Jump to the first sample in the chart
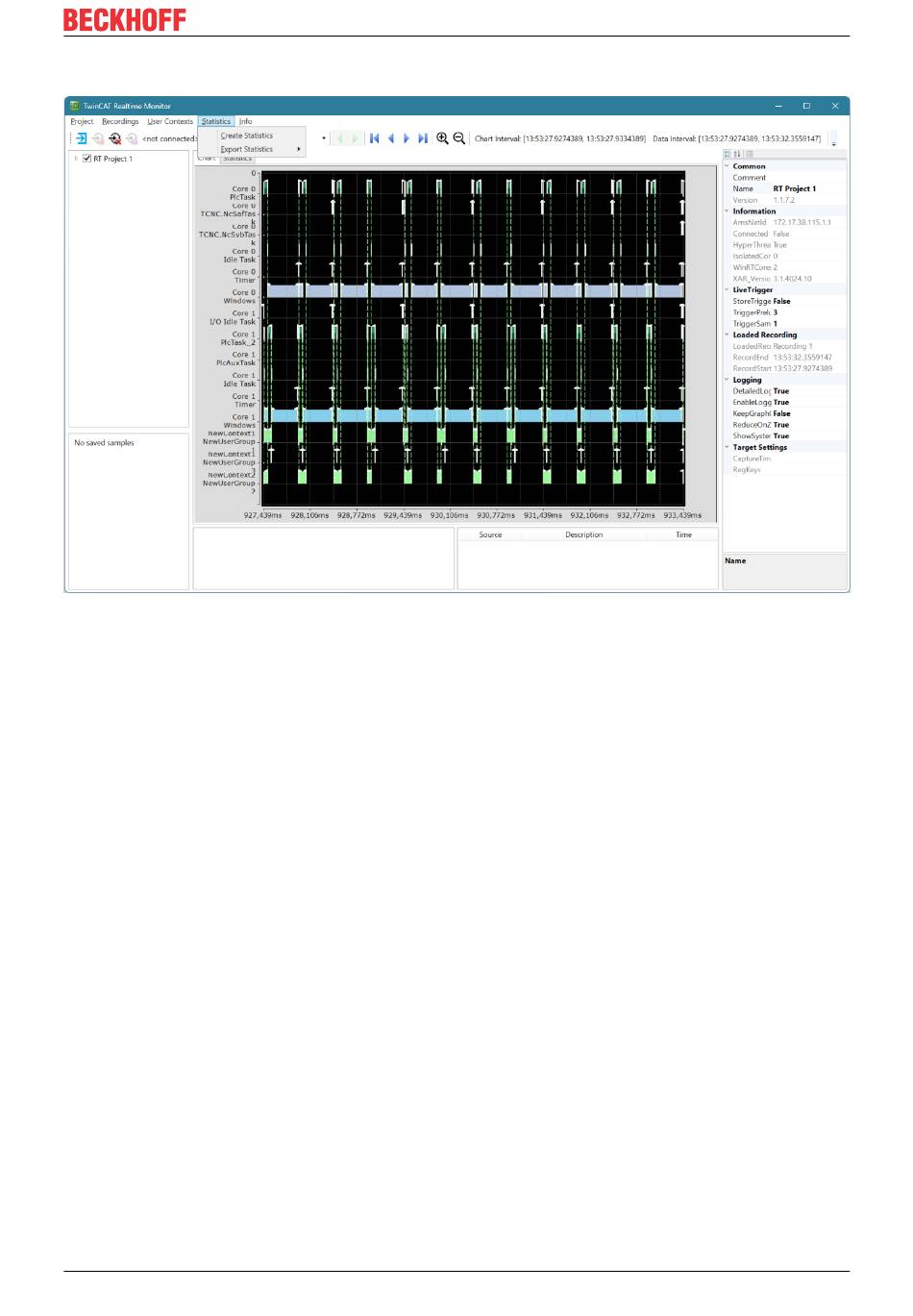 click(375, 138)
